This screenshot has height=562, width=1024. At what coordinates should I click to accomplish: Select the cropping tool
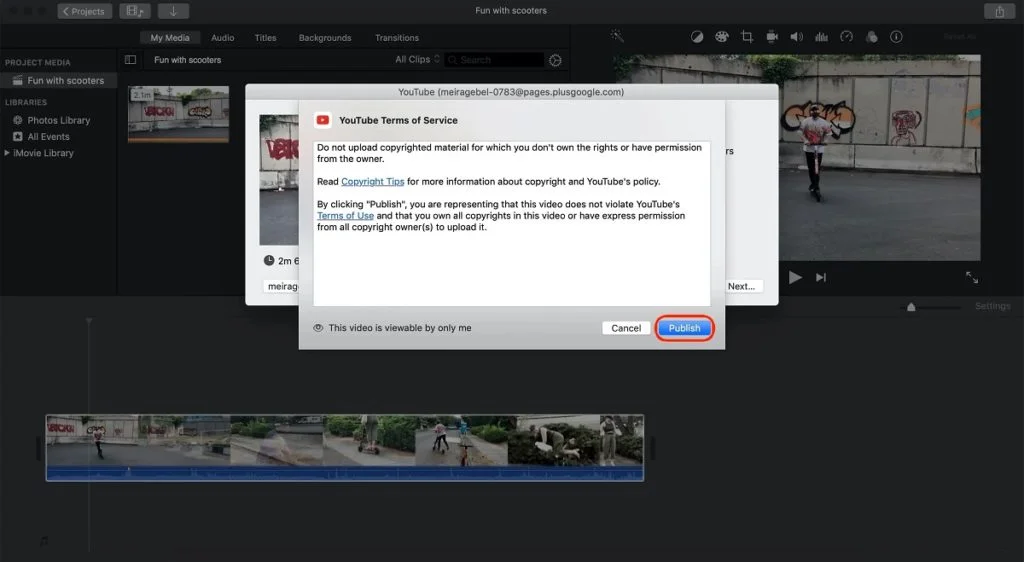tap(747, 37)
